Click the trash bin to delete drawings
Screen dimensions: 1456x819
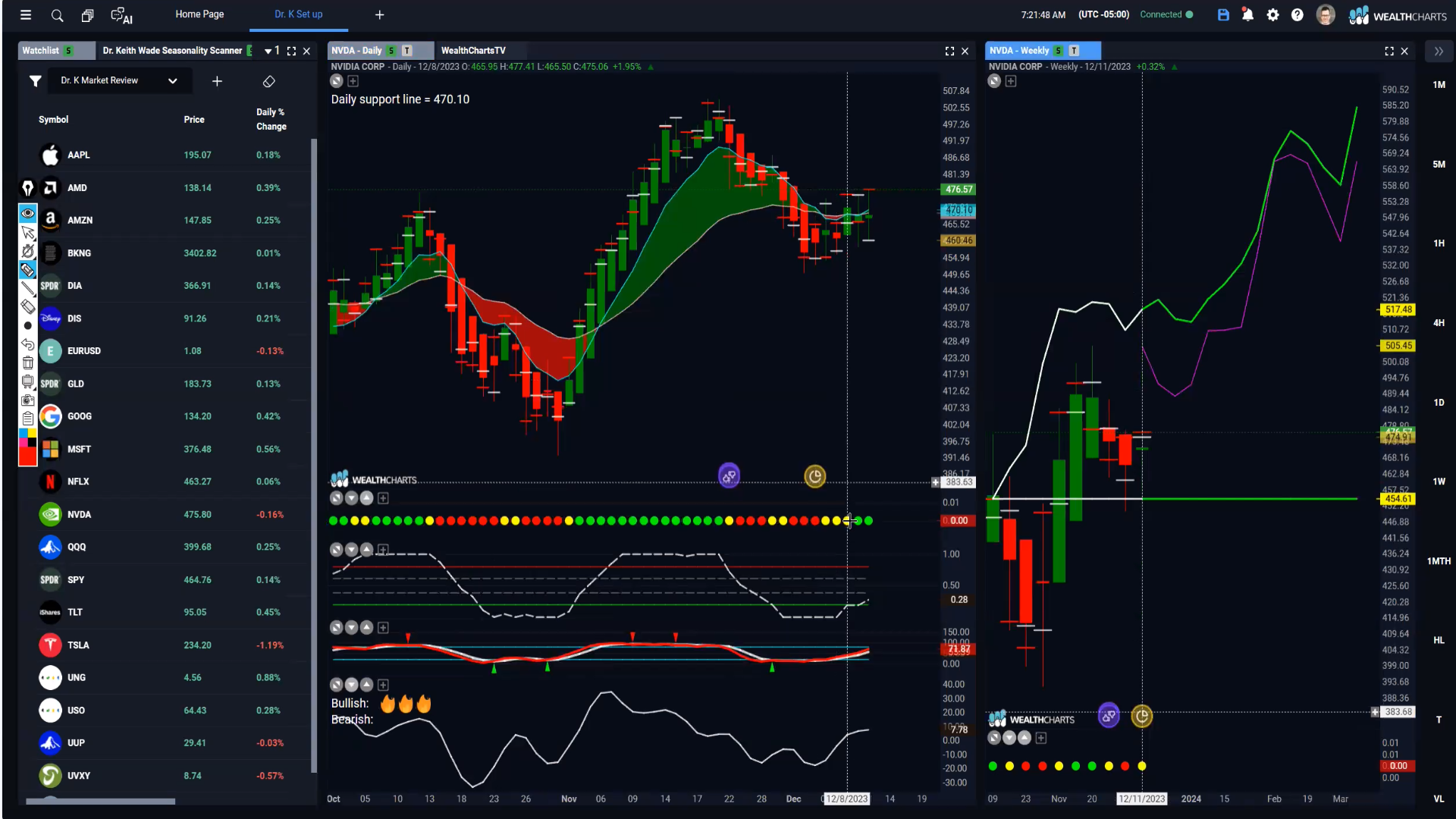point(27,362)
